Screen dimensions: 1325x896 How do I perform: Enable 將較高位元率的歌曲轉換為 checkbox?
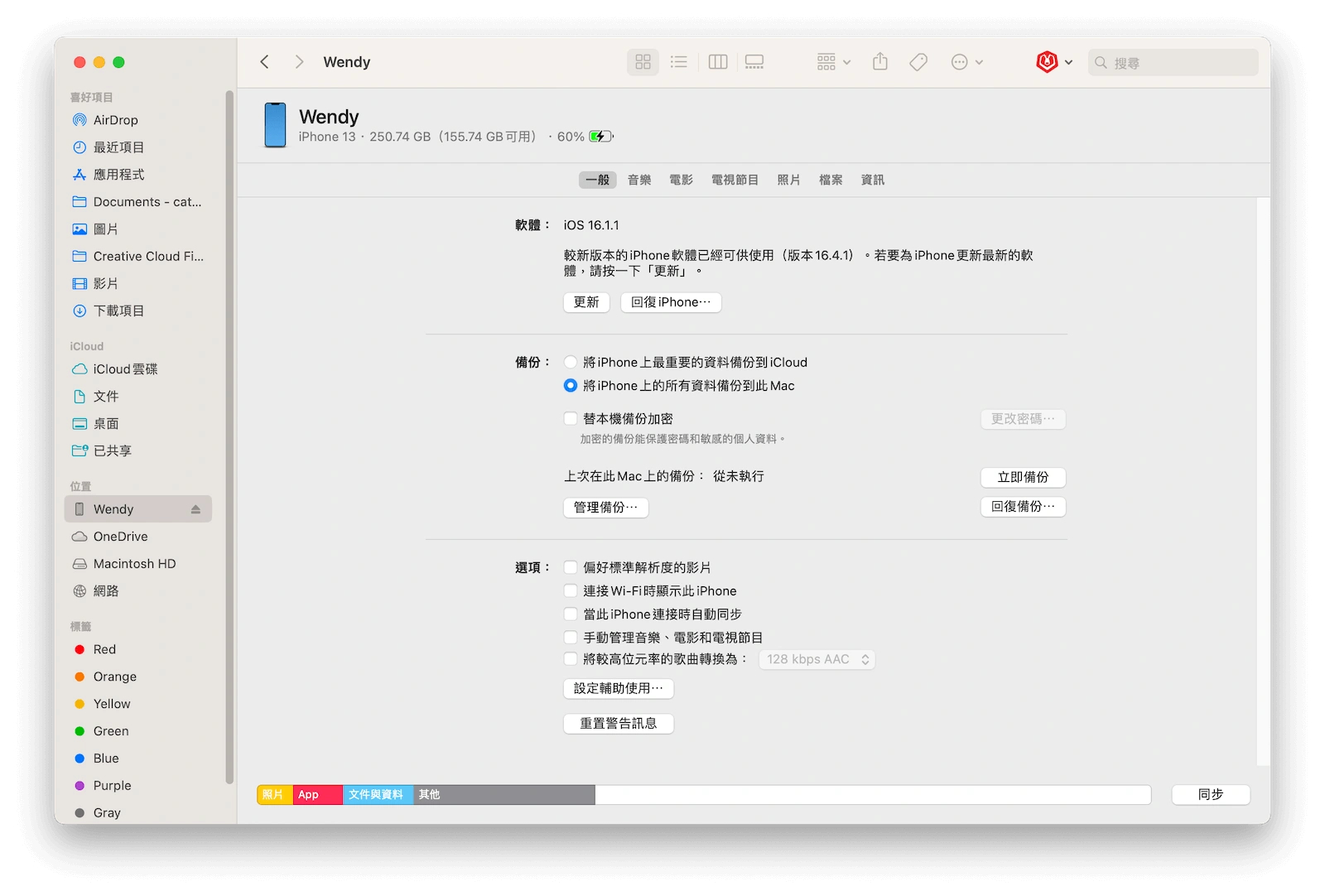[571, 659]
